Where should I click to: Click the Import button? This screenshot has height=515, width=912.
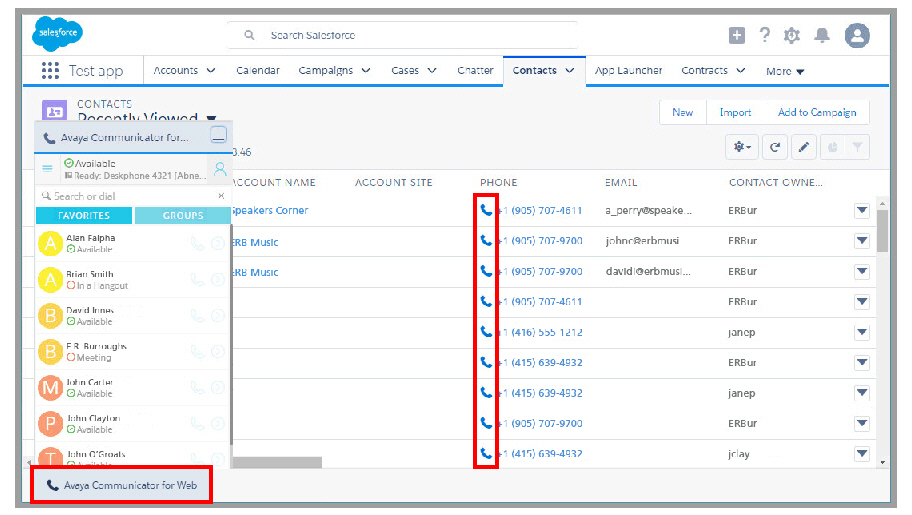coord(735,112)
